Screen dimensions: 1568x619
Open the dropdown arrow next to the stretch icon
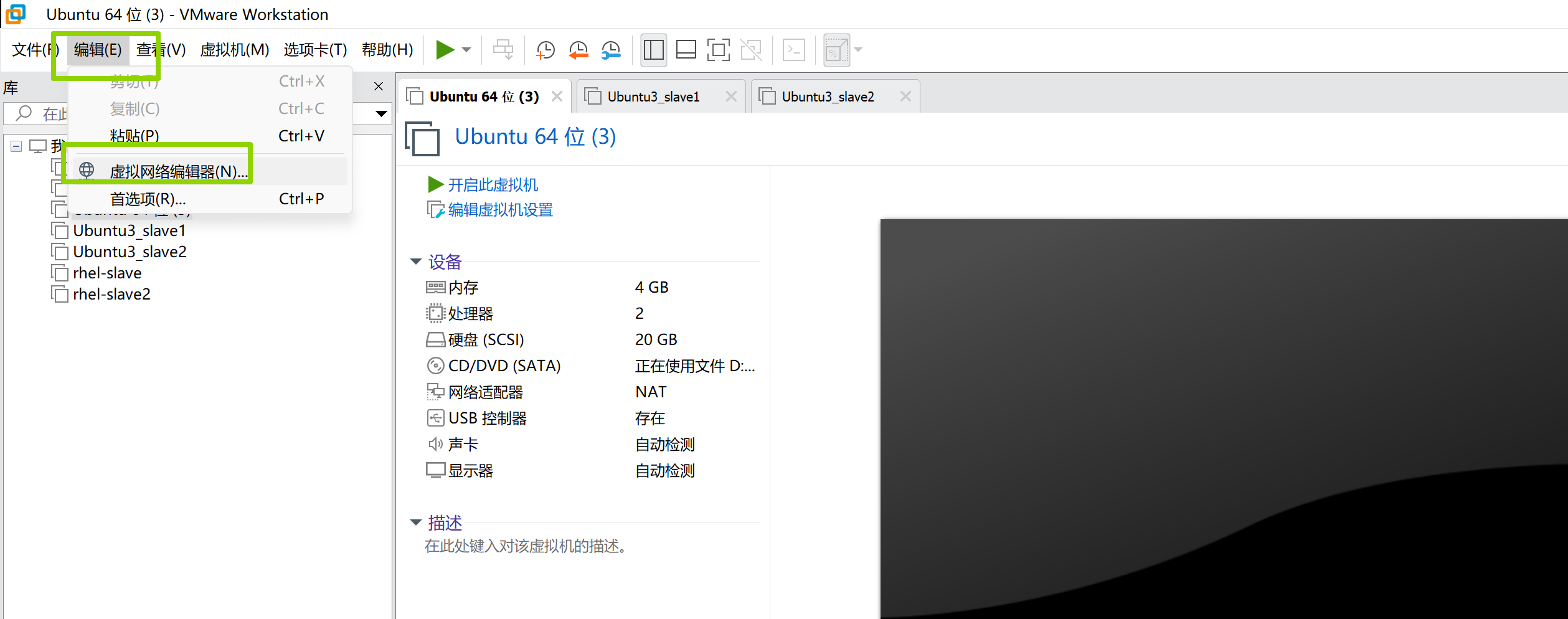pyautogui.click(x=858, y=50)
